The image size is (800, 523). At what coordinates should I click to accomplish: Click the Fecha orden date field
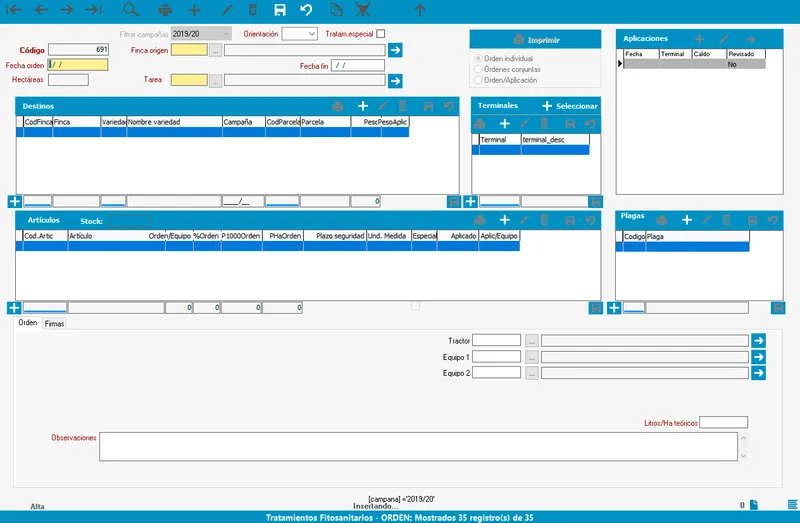pyautogui.click(x=78, y=65)
